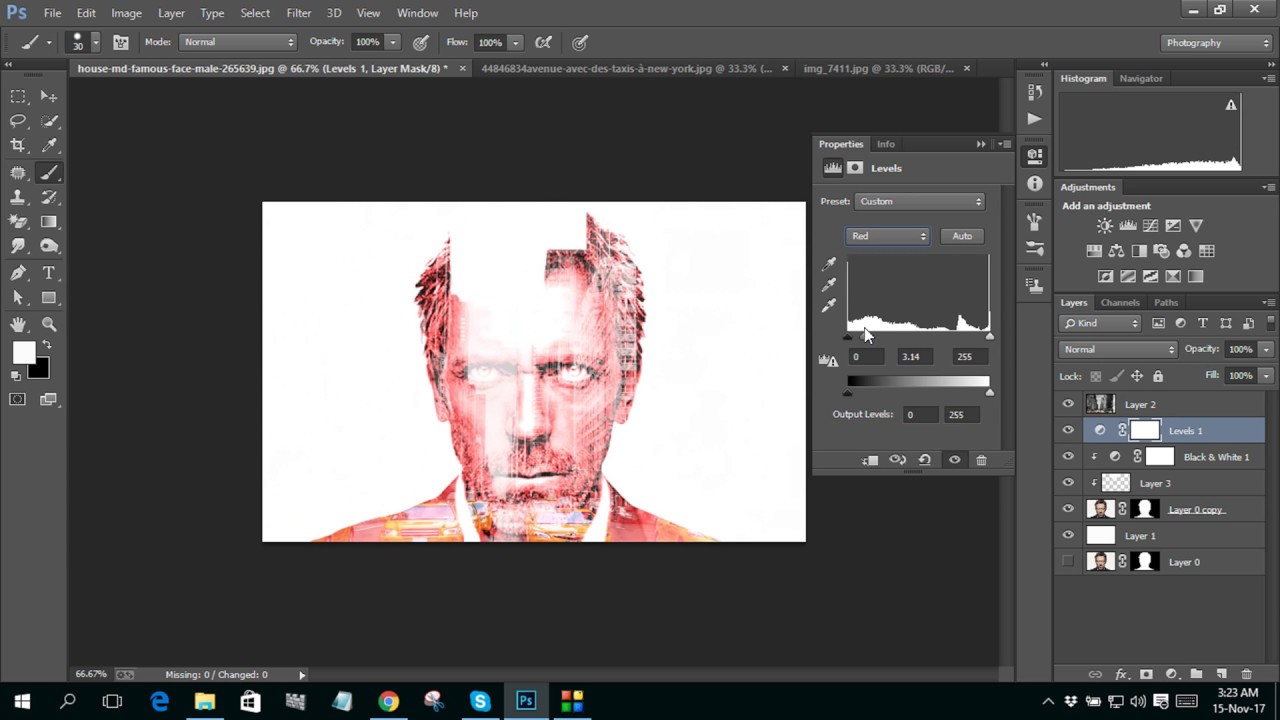Select the Horizontal Type tool
Viewport: 1280px width, 720px height.
pyautogui.click(x=49, y=273)
